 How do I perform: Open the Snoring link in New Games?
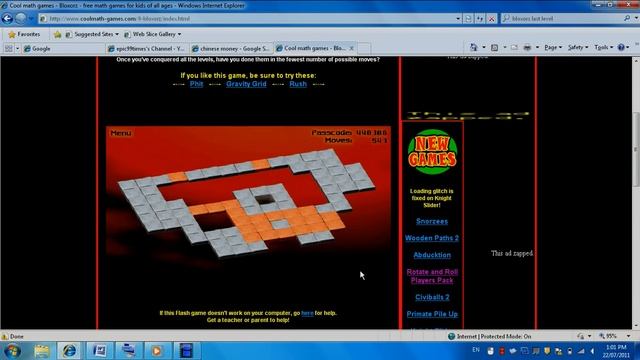pos(432,221)
